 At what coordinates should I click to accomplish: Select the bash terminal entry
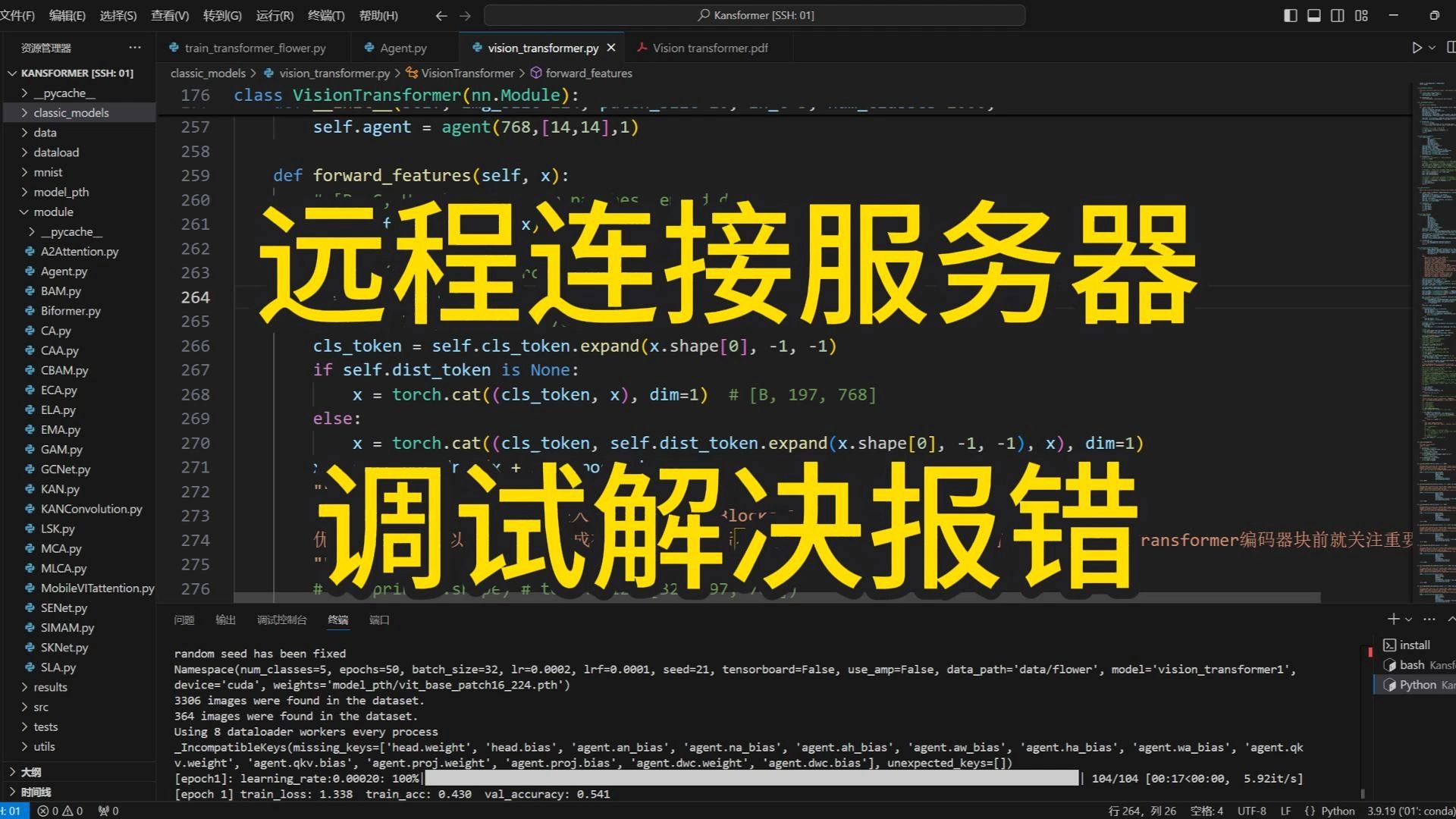tap(1417, 665)
